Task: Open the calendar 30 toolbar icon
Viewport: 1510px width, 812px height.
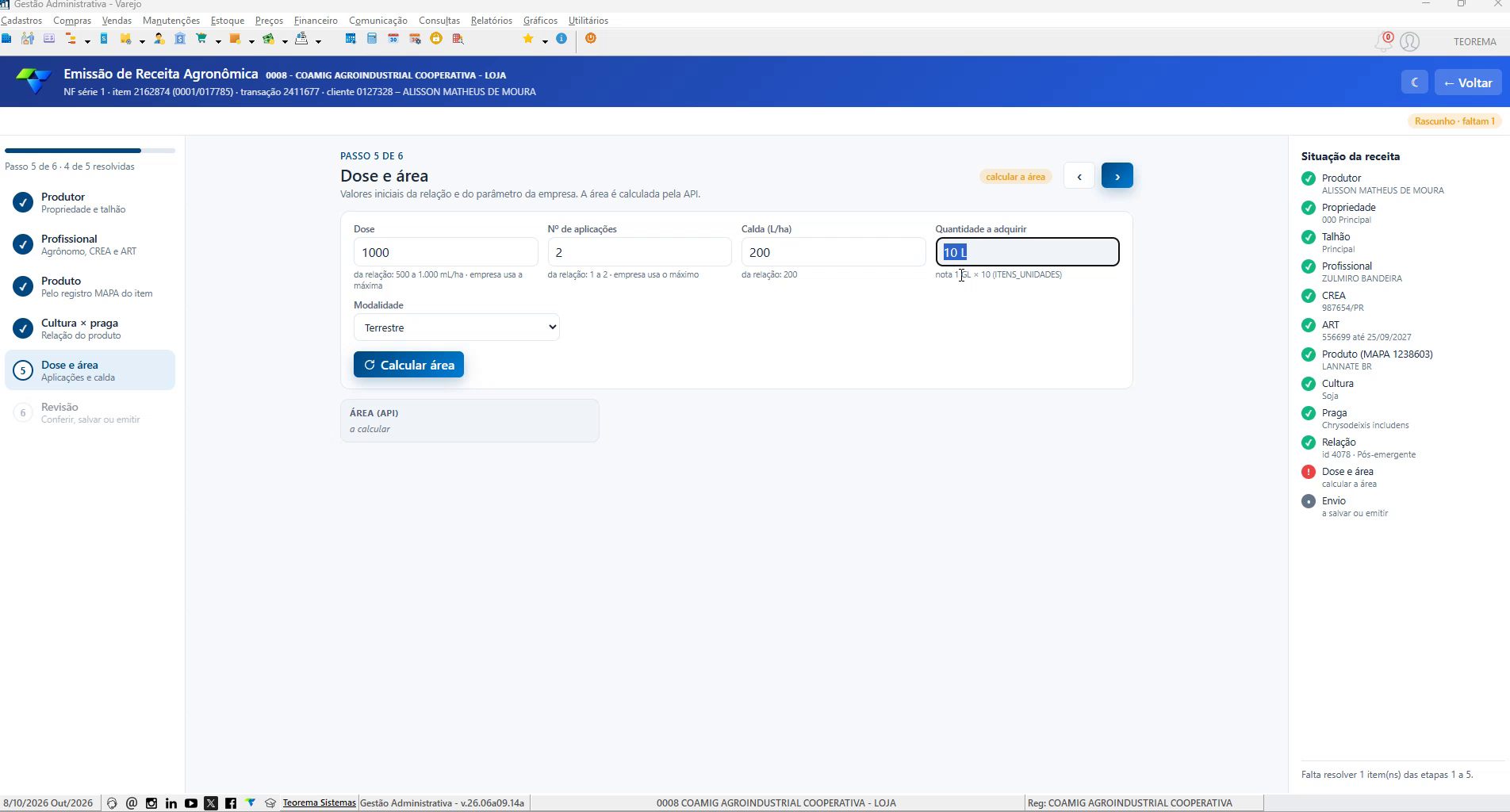Action: [393, 39]
